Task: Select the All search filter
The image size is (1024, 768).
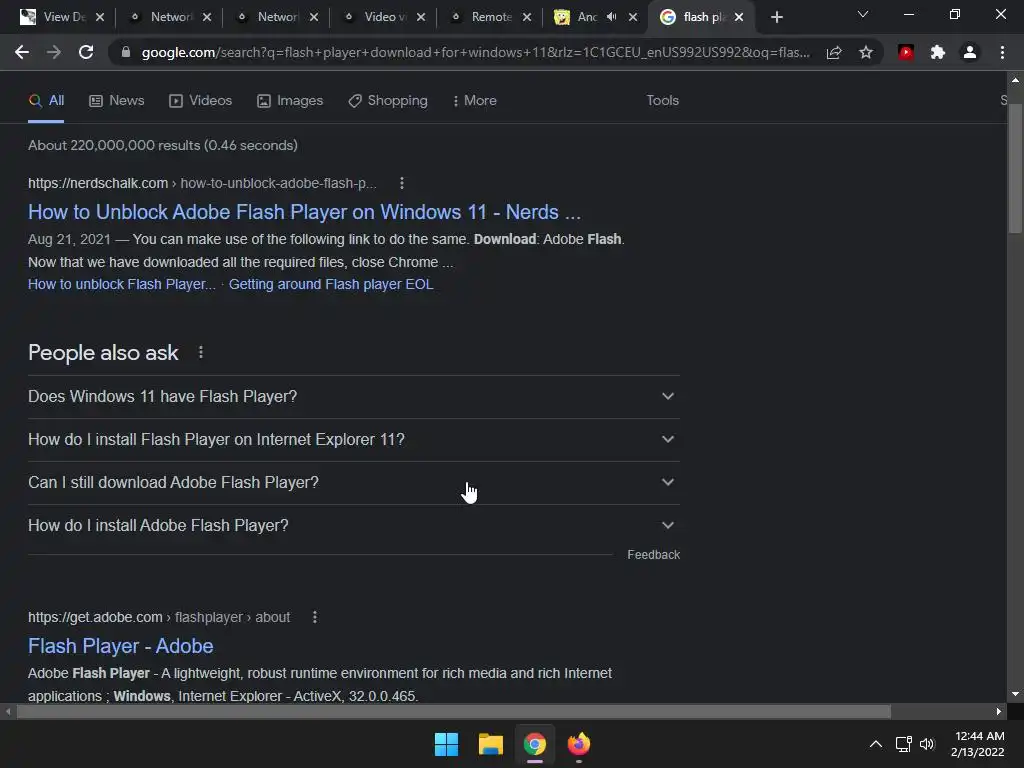Action: point(46,101)
